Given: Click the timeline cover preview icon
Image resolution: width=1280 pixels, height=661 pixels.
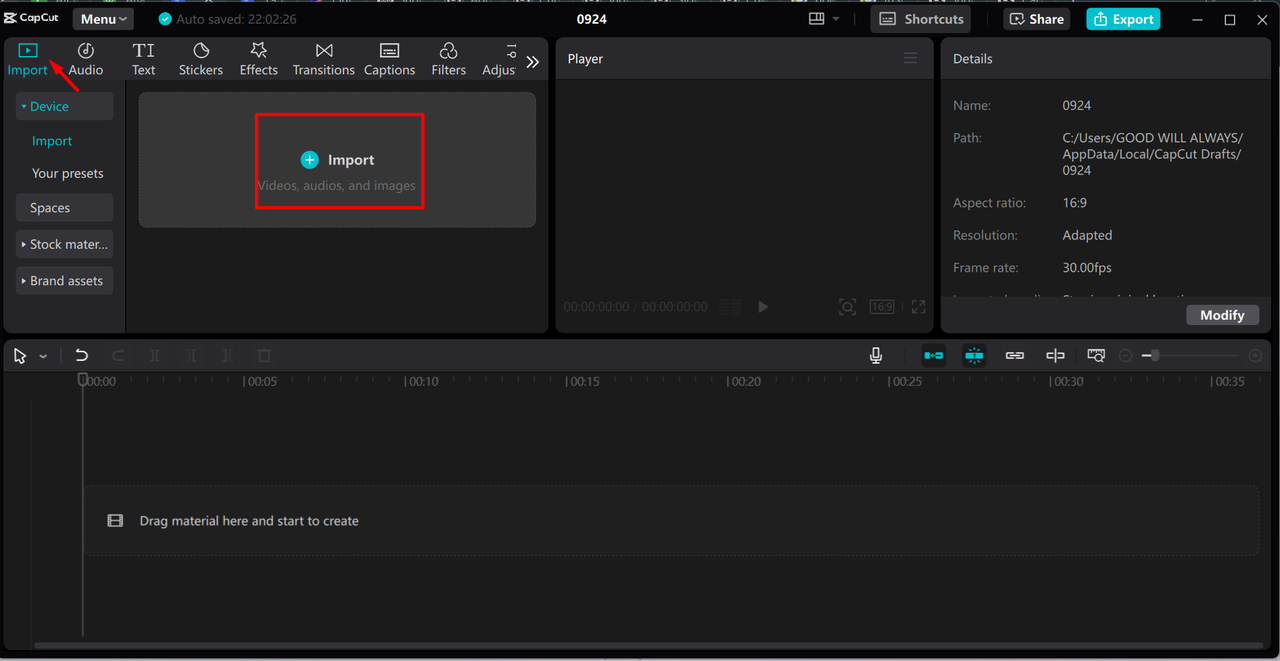Looking at the screenshot, I should 1096,355.
